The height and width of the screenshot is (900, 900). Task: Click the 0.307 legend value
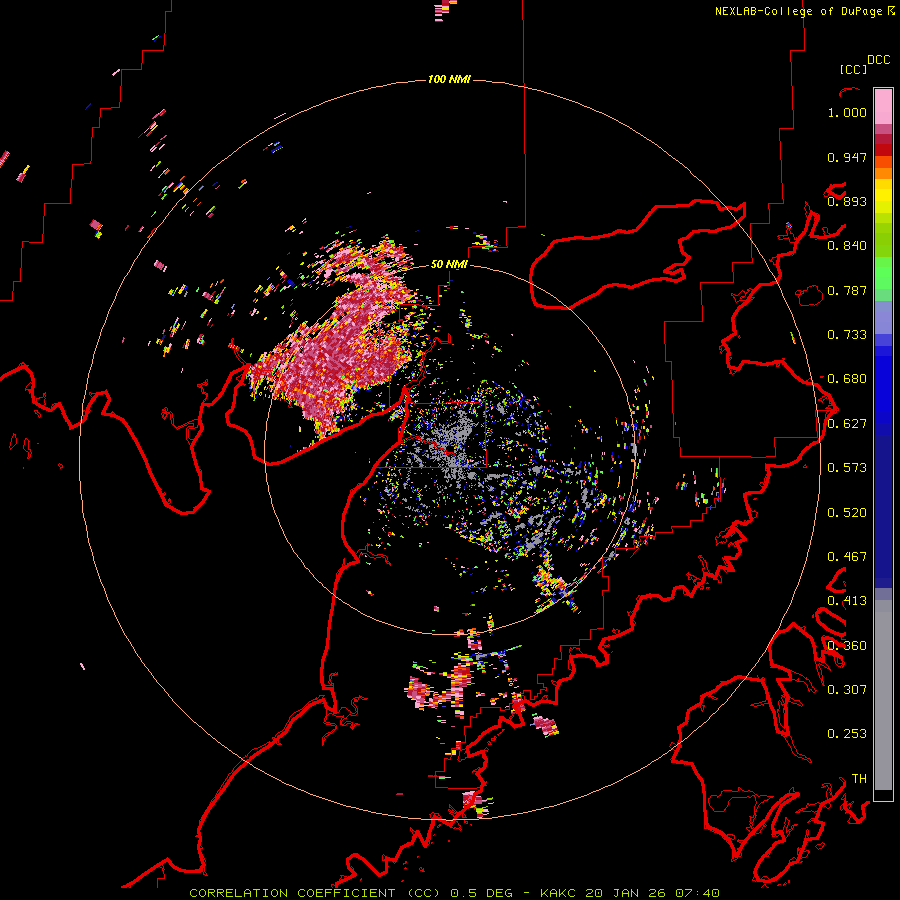point(847,689)
